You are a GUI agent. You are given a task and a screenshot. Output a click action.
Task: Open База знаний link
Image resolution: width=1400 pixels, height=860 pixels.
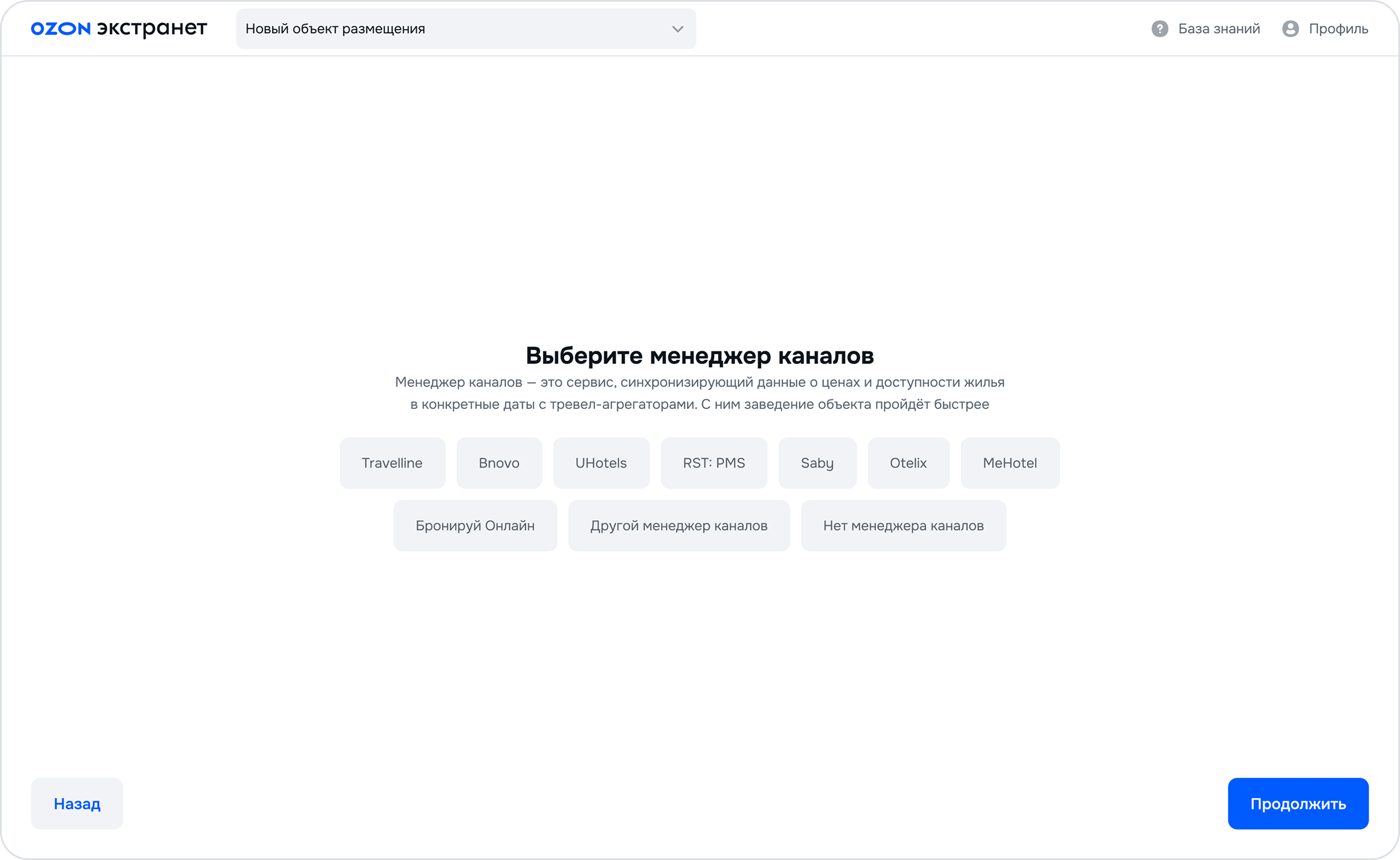(x=1219, y=28)
